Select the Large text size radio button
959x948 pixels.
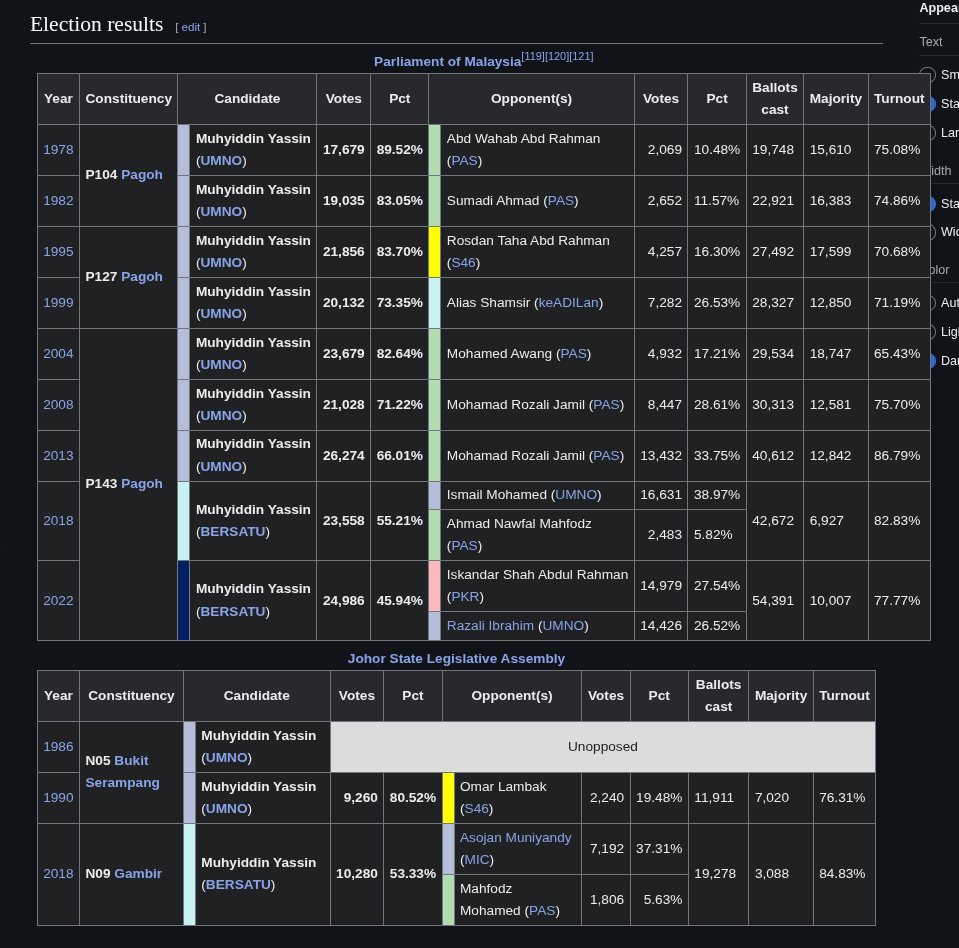pos(929,133)
